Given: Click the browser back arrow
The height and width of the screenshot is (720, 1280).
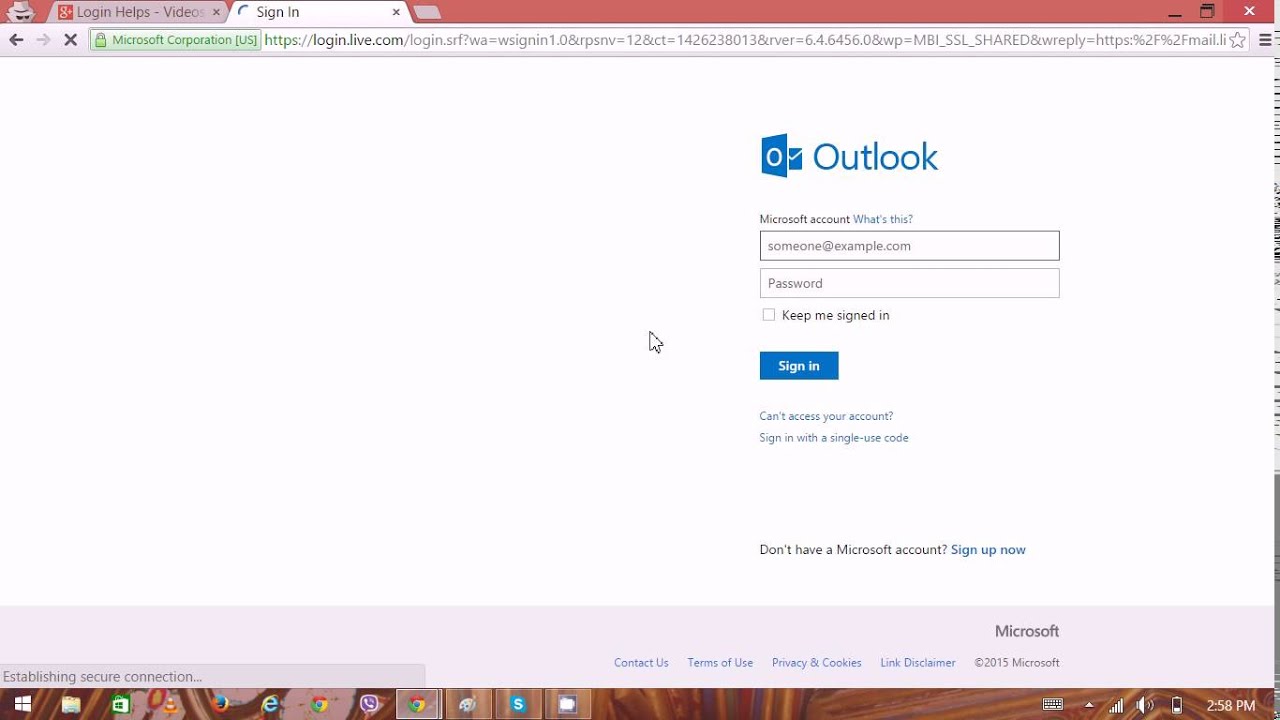Looking at the screenshot, I should (x=16, y=40).
